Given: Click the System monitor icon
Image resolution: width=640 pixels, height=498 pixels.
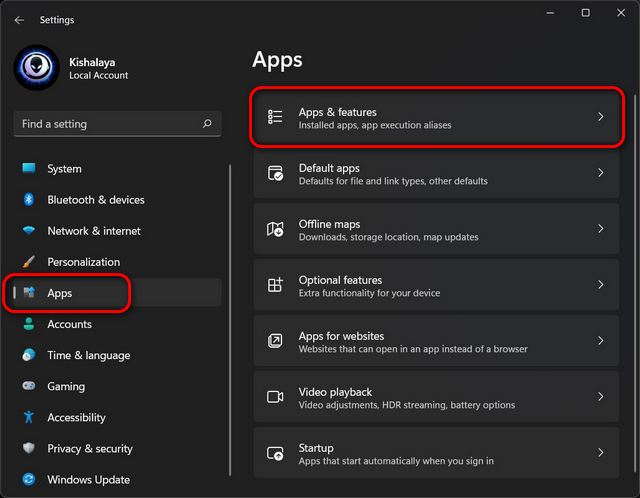Looking at the screenshot, I should (29, 168).
